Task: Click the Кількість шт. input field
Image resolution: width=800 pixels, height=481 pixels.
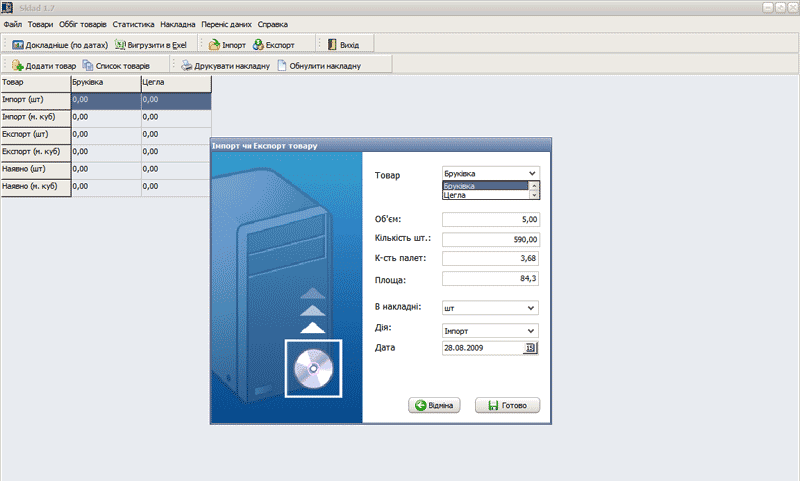Action: pyautogui.click(x=490, y=240)
